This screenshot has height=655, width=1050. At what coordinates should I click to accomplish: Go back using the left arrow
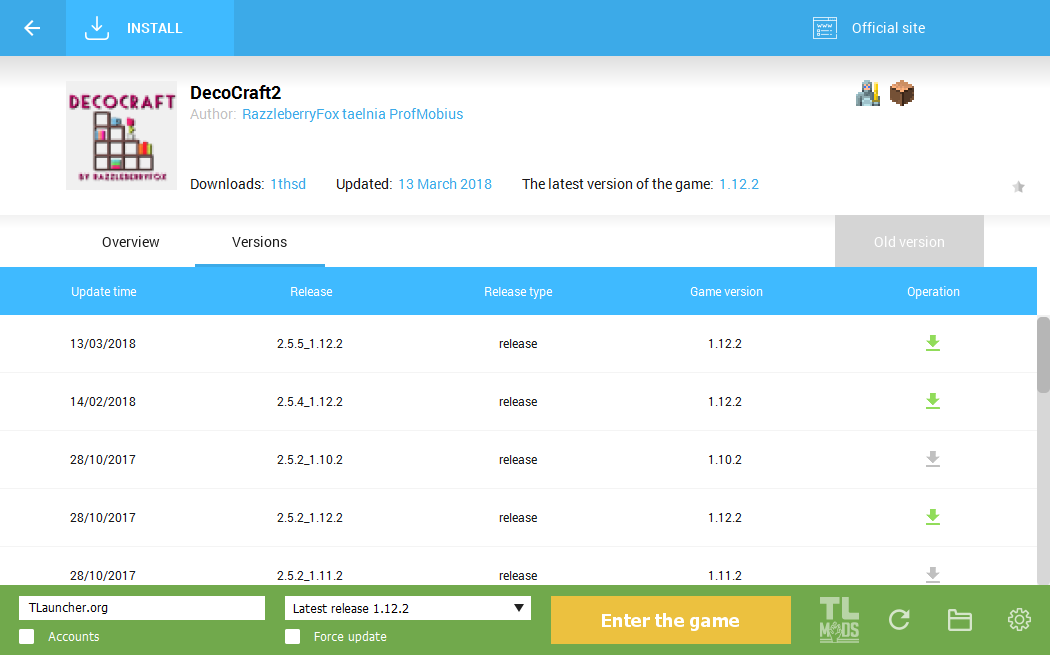(x=32, y=28)
